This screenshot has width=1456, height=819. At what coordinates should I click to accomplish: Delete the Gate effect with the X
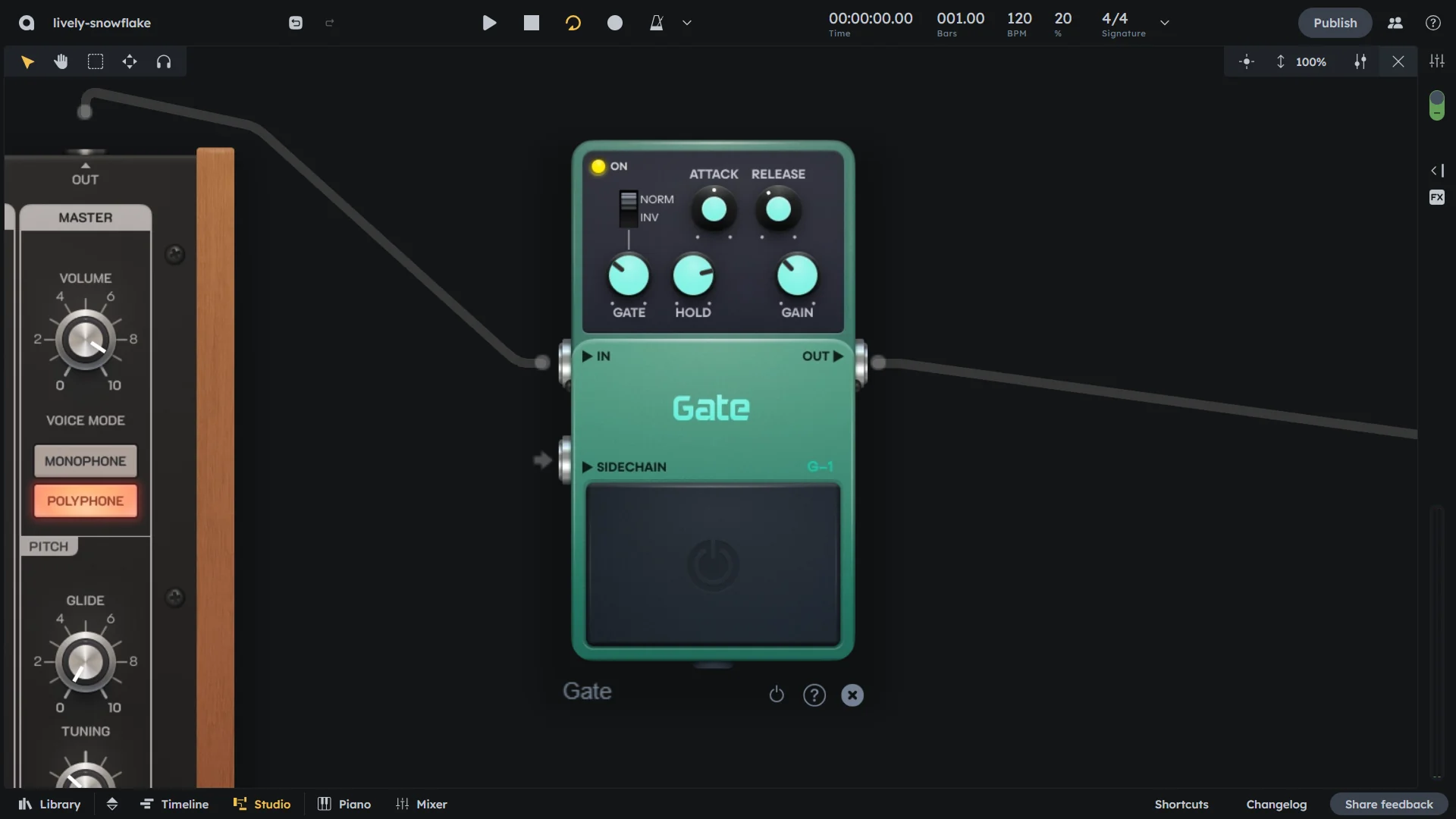coord(852,695)
